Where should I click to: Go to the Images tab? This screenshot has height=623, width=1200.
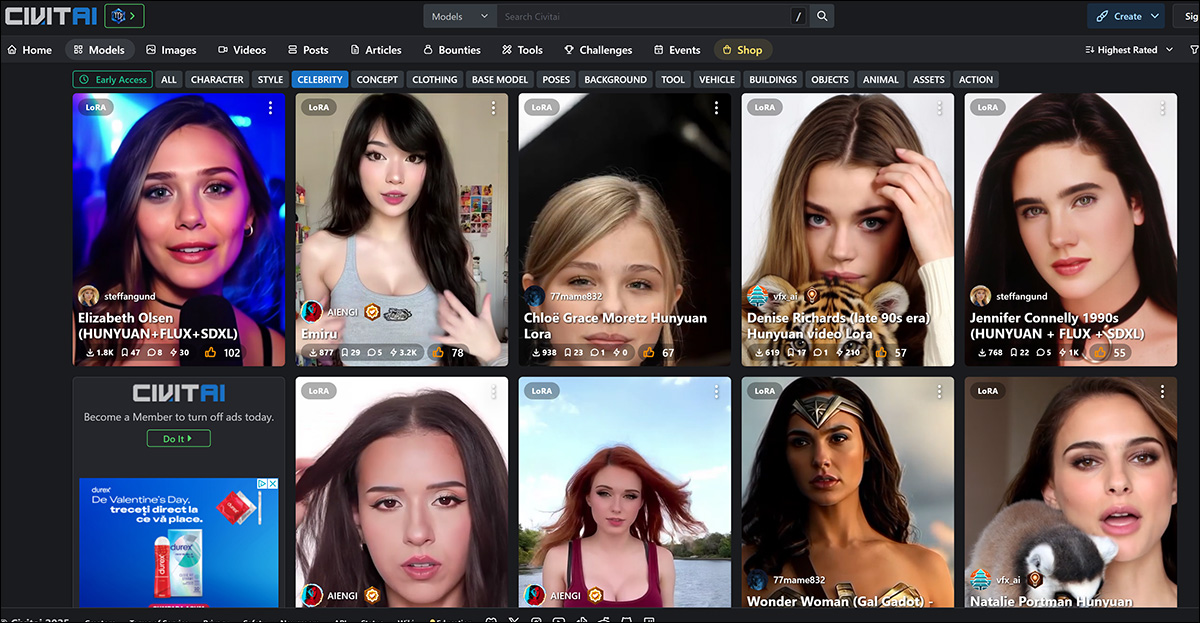[x=171, y=50]
